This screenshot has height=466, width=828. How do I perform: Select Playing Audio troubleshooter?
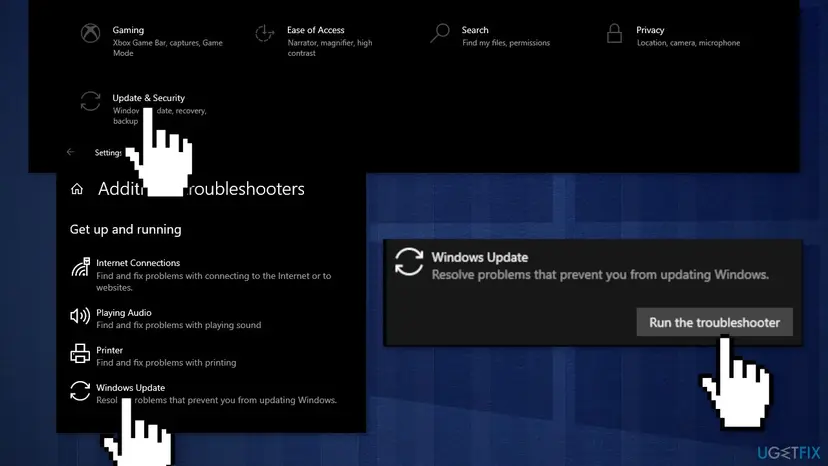pos(124,313)
